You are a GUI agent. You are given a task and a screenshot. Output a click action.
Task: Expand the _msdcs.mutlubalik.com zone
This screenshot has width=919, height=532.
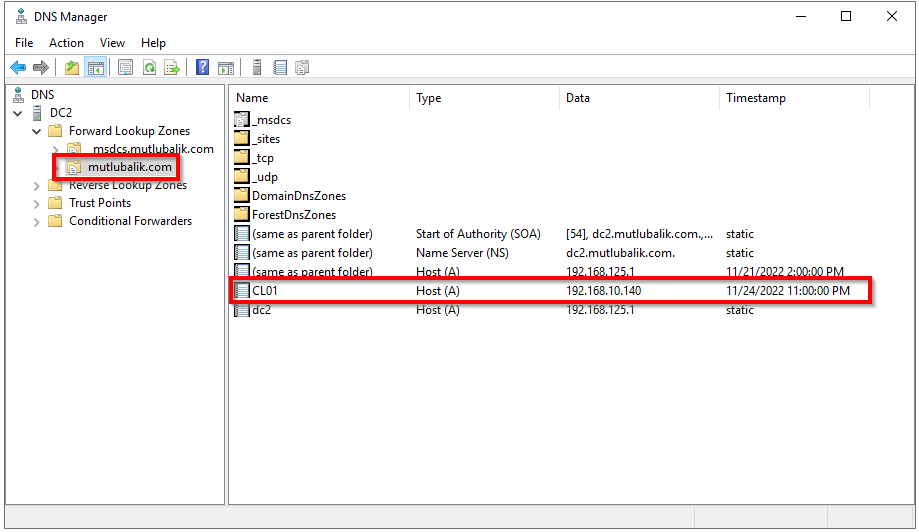(55, 149)
